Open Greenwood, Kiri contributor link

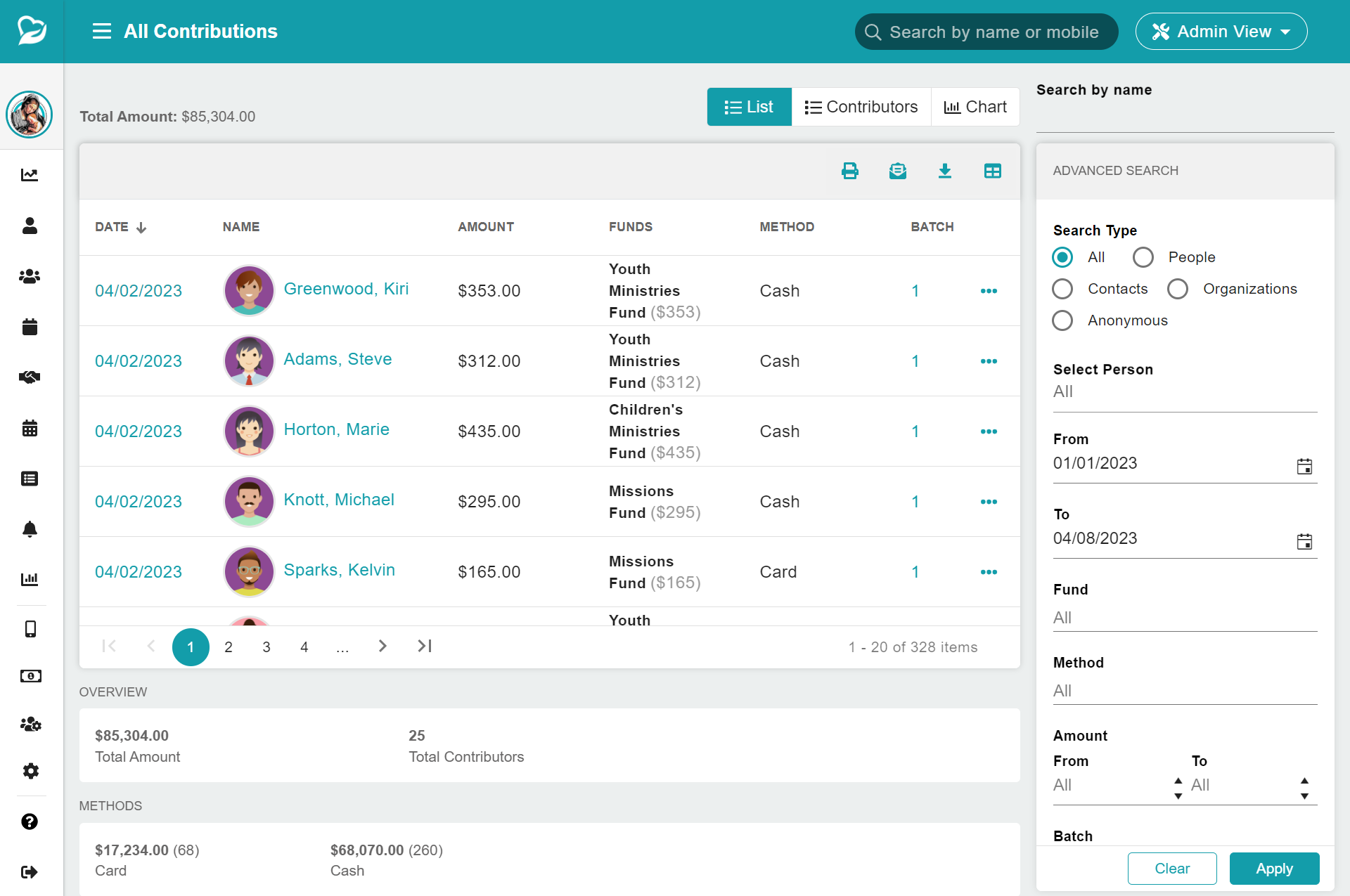346,289
